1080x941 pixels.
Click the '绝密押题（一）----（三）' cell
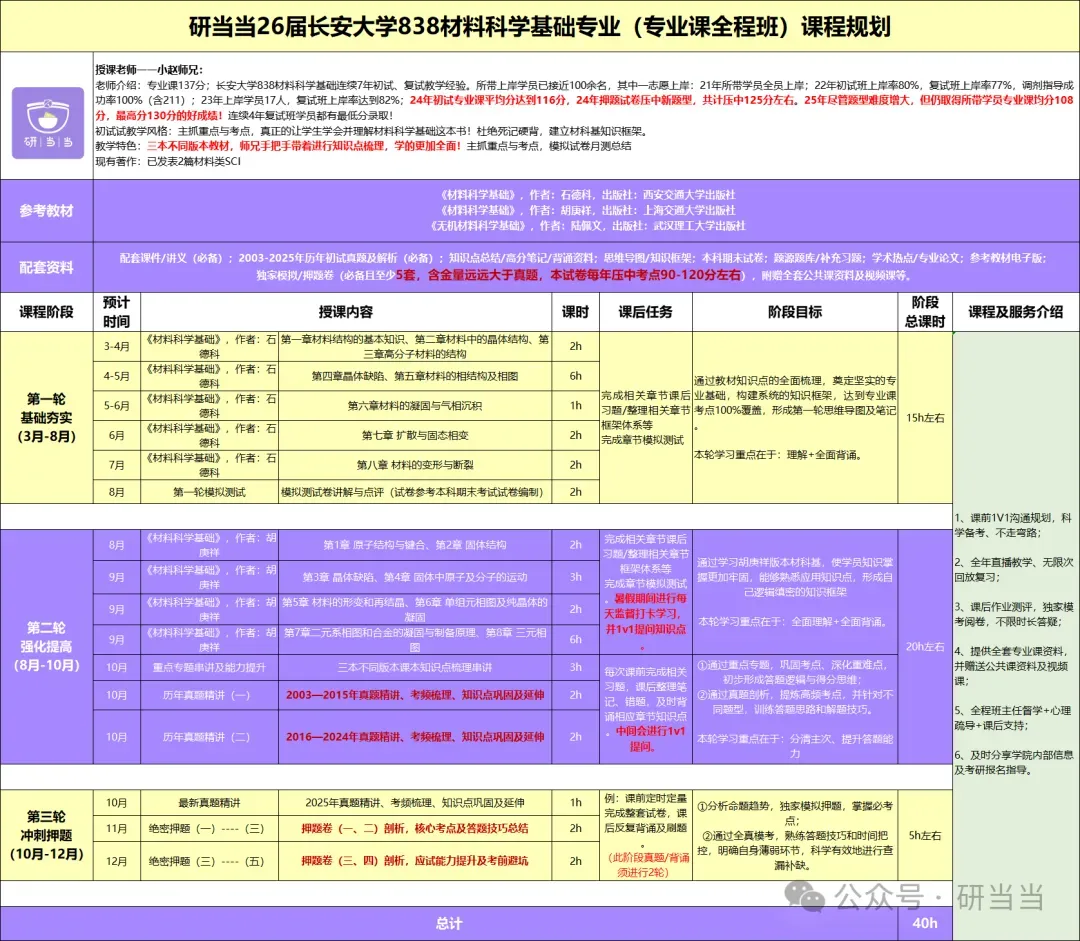click(x=209, y=829)
